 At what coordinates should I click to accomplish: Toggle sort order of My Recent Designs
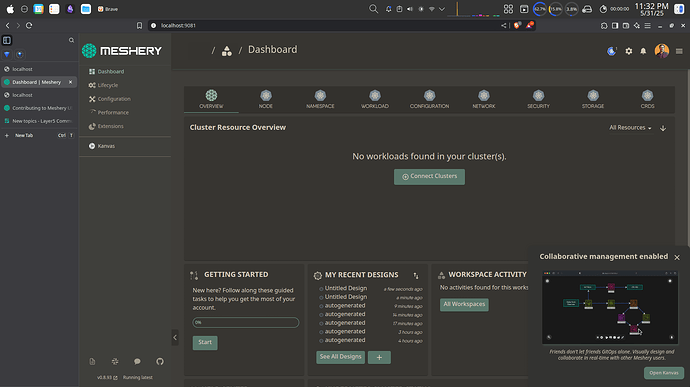coord(416,275)
